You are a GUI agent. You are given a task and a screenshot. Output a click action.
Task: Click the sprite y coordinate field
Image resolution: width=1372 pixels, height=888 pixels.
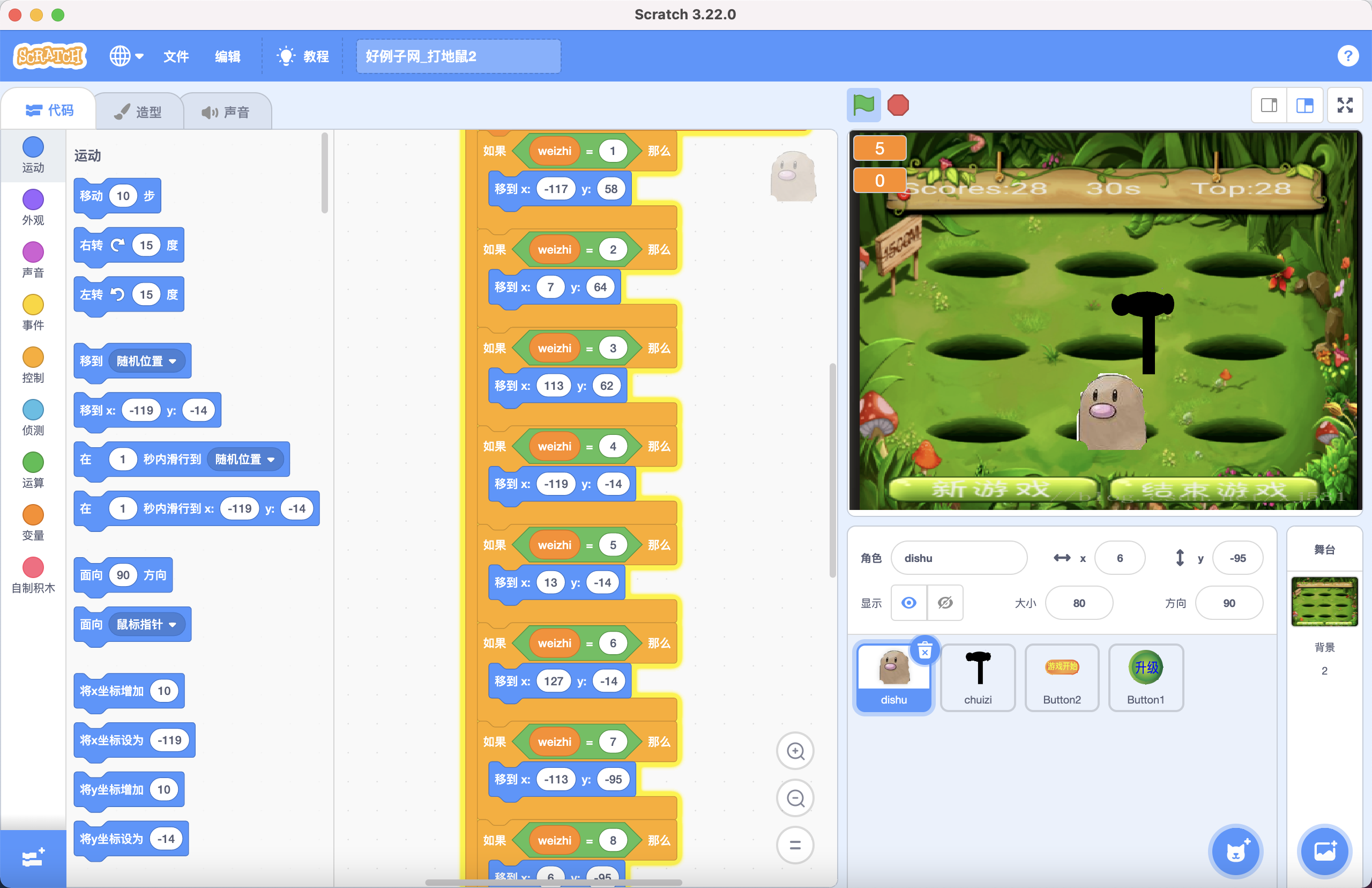point(1237,558)
